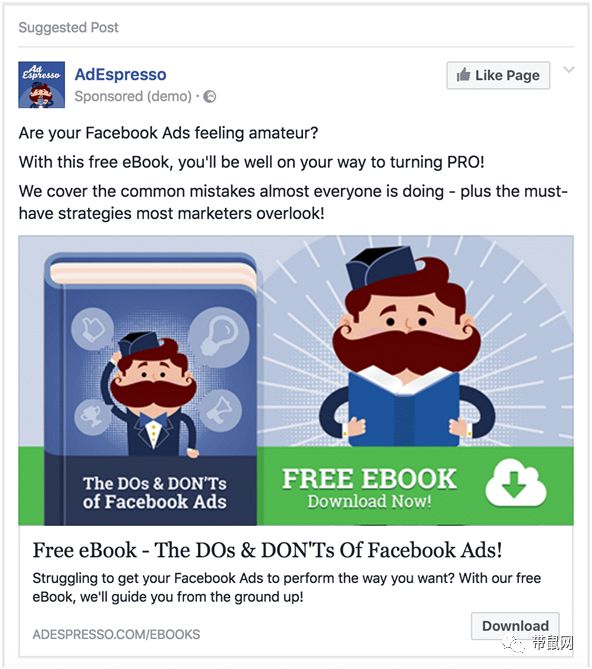The width and height of the screenshot is (592, 669).
Task: Click the cloud download icon in the banner
Action: point(516,483)
